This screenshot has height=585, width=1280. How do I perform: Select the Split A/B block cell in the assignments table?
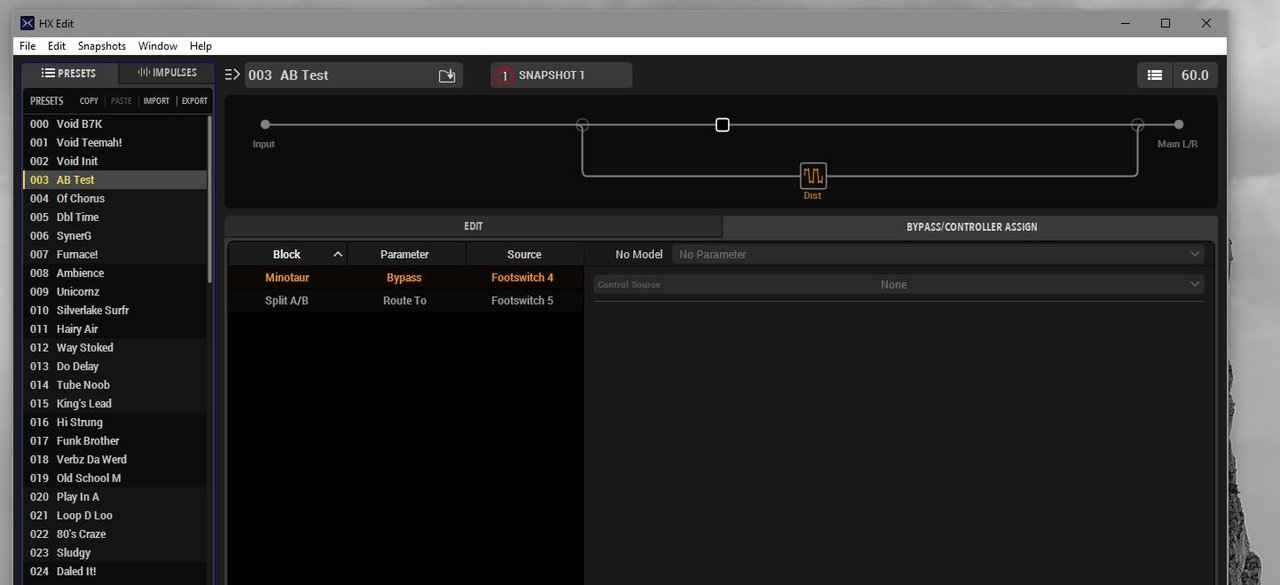(x=287, y=301)
